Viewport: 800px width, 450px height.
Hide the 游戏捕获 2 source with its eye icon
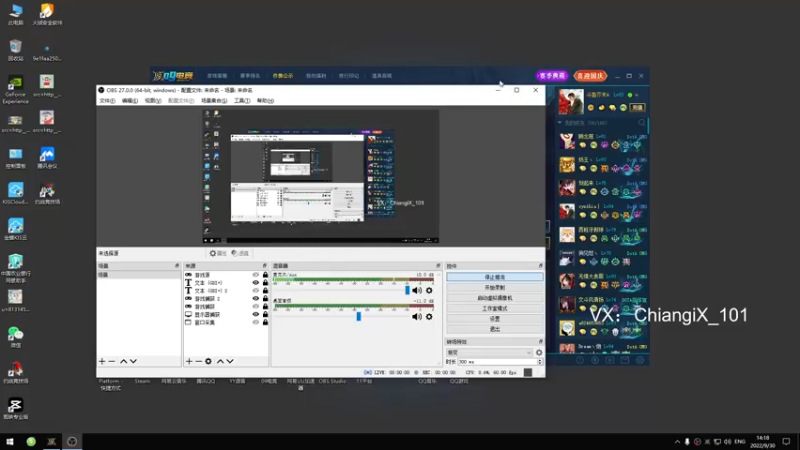[256, 298]
